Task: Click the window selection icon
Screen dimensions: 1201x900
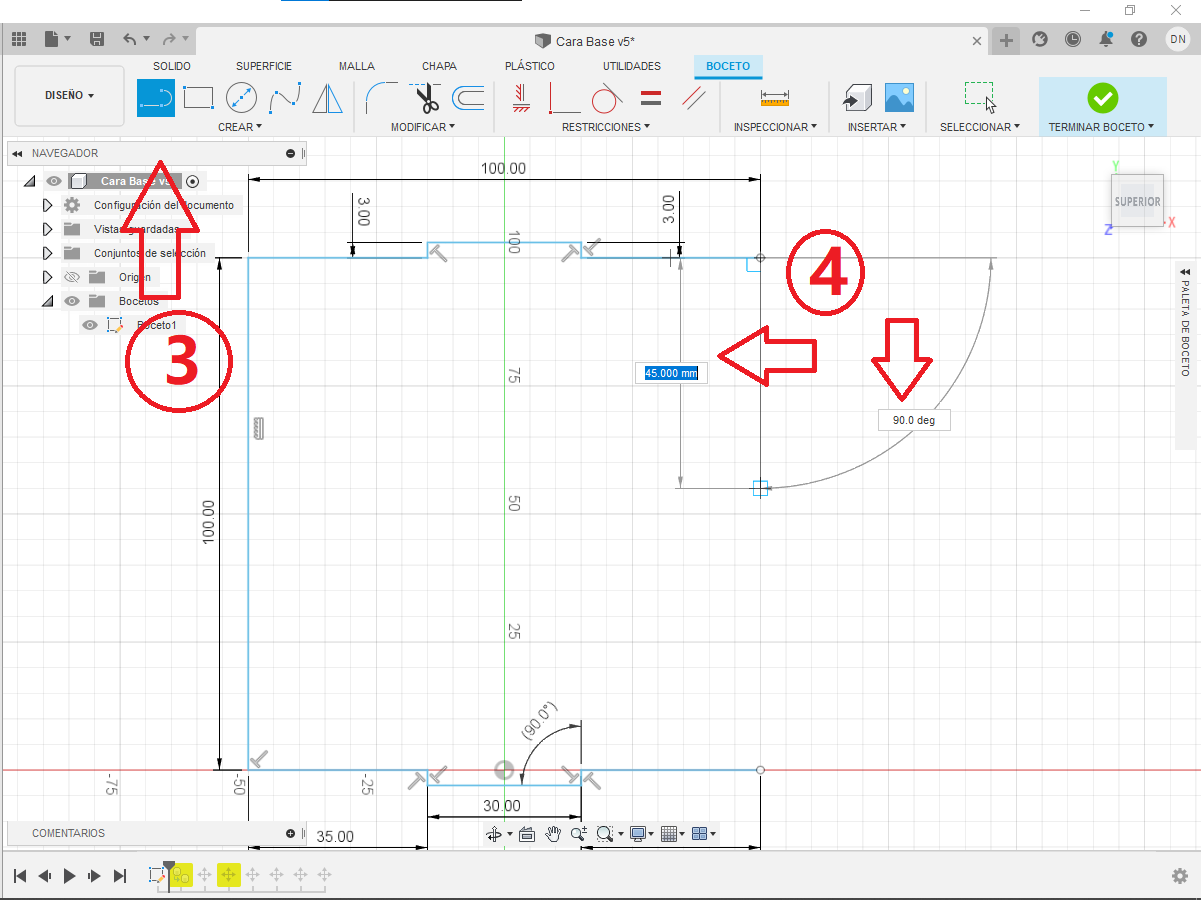Action: (x=980, y=97)
